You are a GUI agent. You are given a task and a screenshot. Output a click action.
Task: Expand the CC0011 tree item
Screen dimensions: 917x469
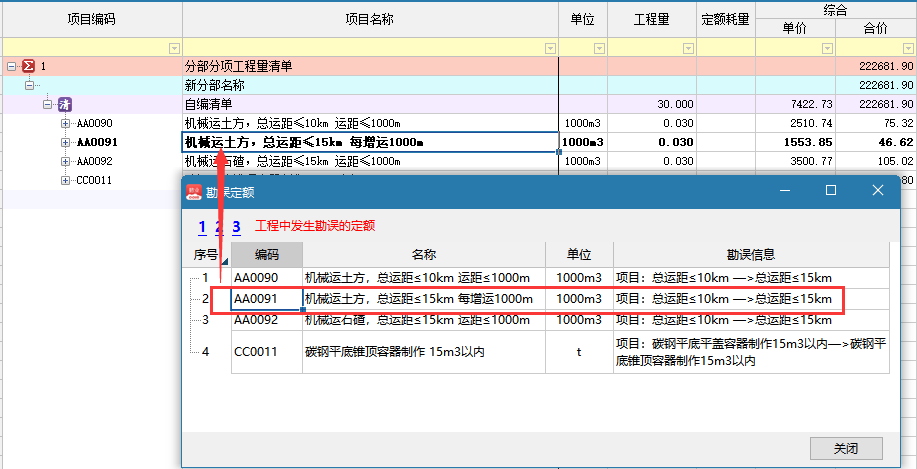pos(66,180)
